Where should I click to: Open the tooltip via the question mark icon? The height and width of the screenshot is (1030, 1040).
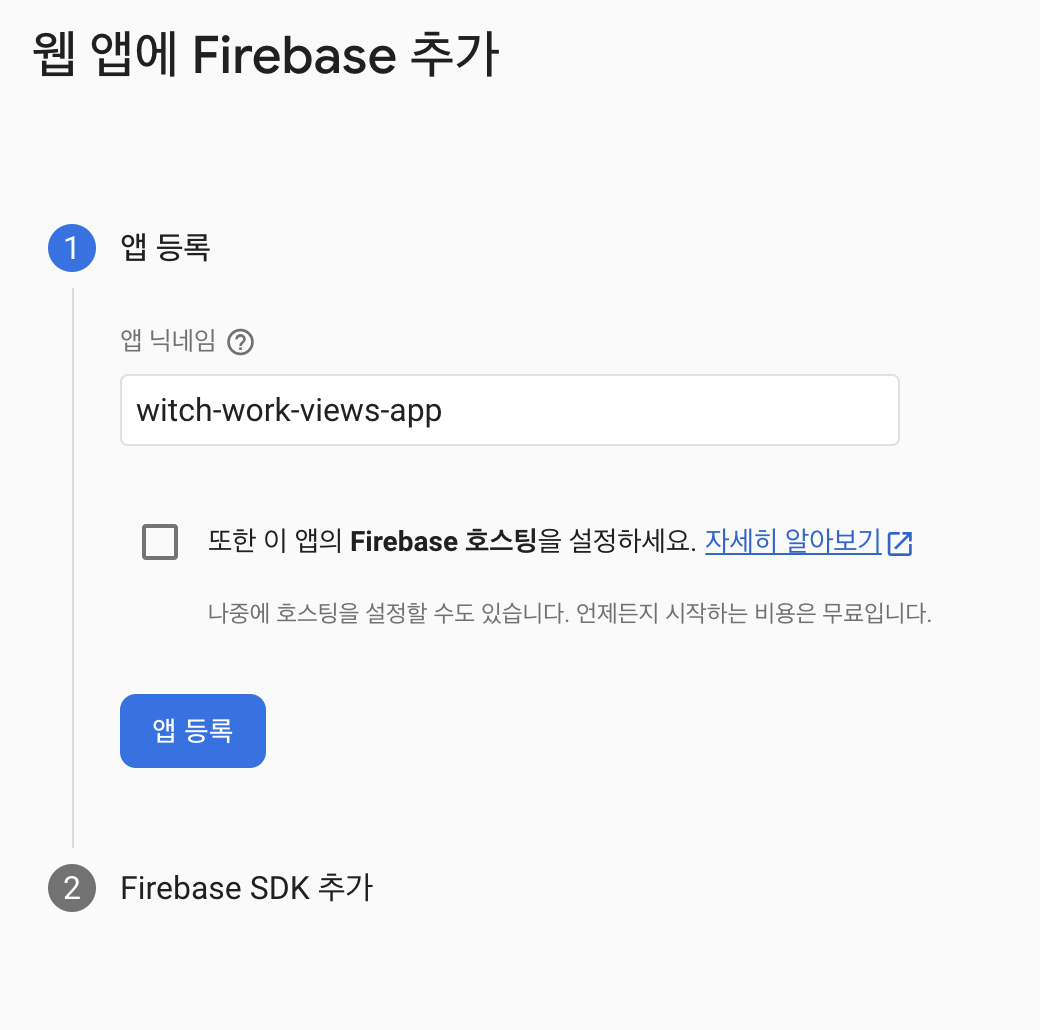(240, 342)
